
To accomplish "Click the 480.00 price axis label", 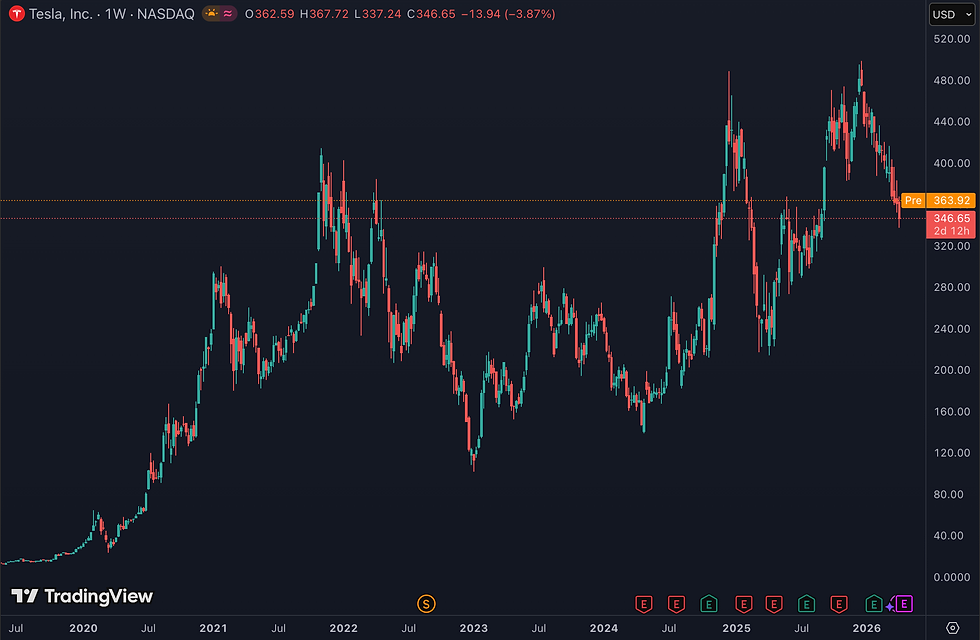I will [951, 80].
